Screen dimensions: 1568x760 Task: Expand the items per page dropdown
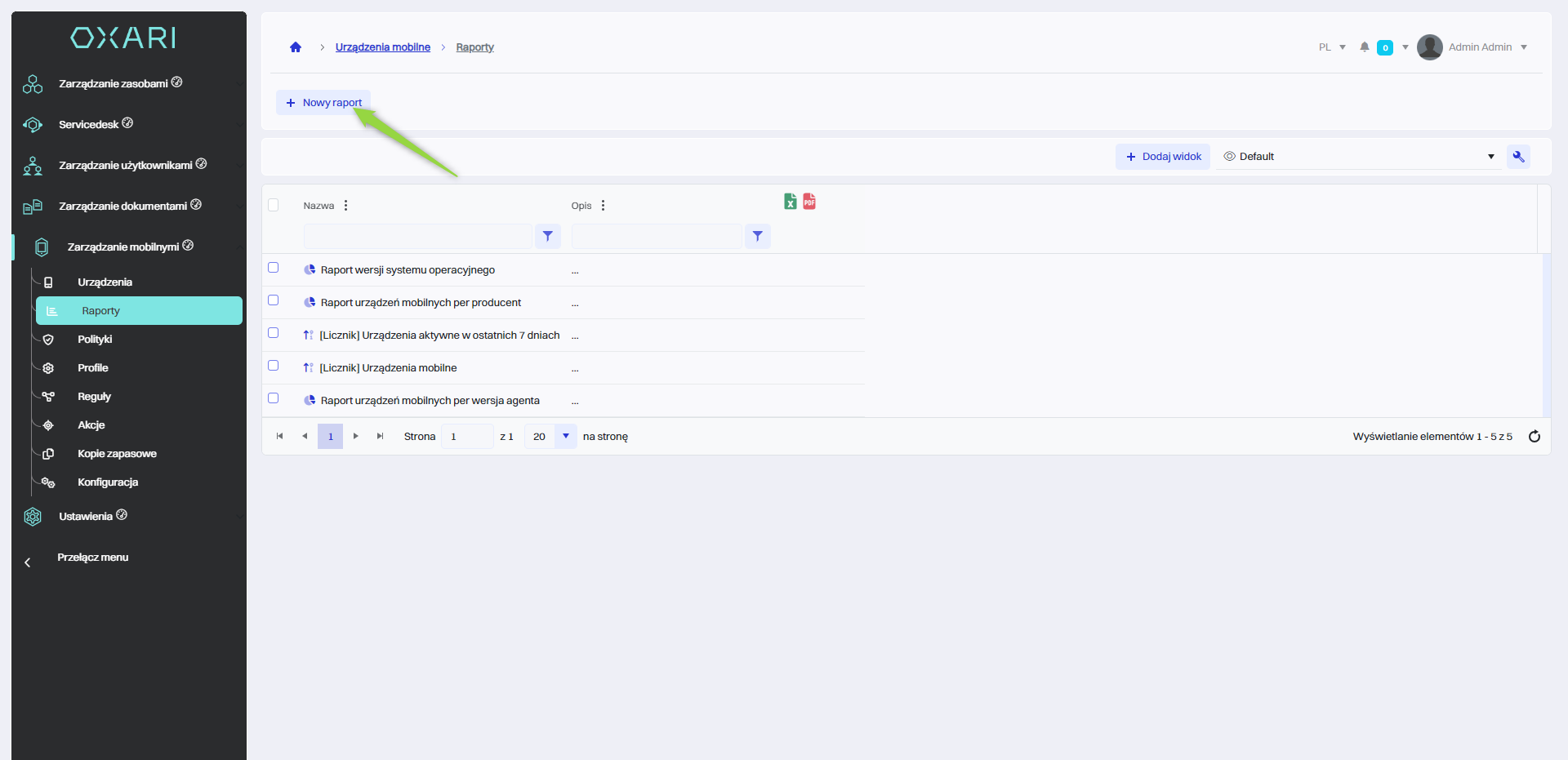(565, 437)
